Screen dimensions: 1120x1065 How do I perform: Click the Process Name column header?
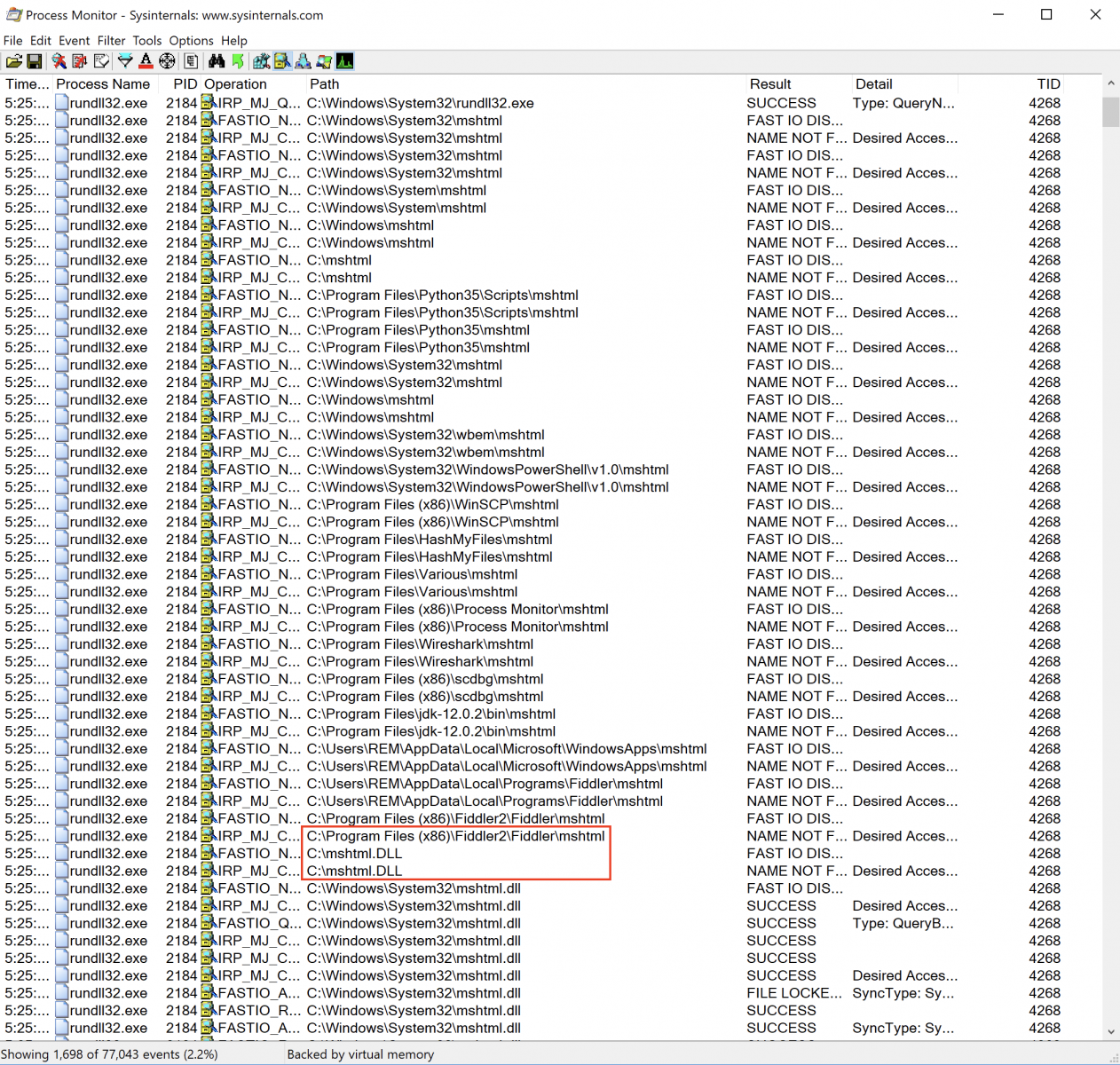103,84
